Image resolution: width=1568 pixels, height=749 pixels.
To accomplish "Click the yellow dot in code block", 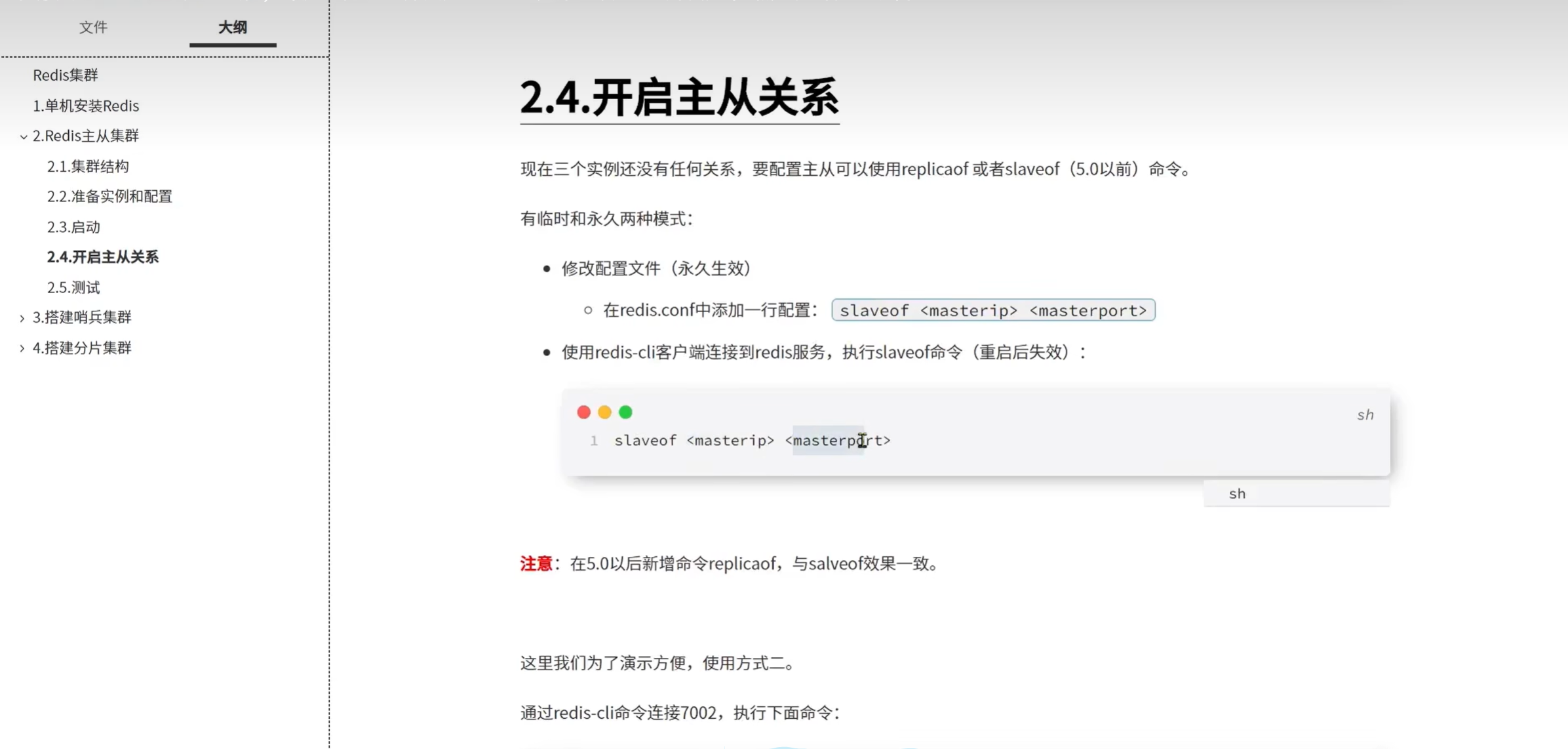I will pyautogui.click(x=604, y=412).
